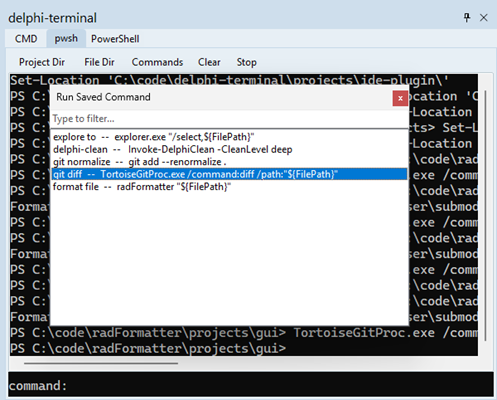This screenshot has height=400, width=497.
Task: Switch to the CMD tab
Action: click(26, 39)
